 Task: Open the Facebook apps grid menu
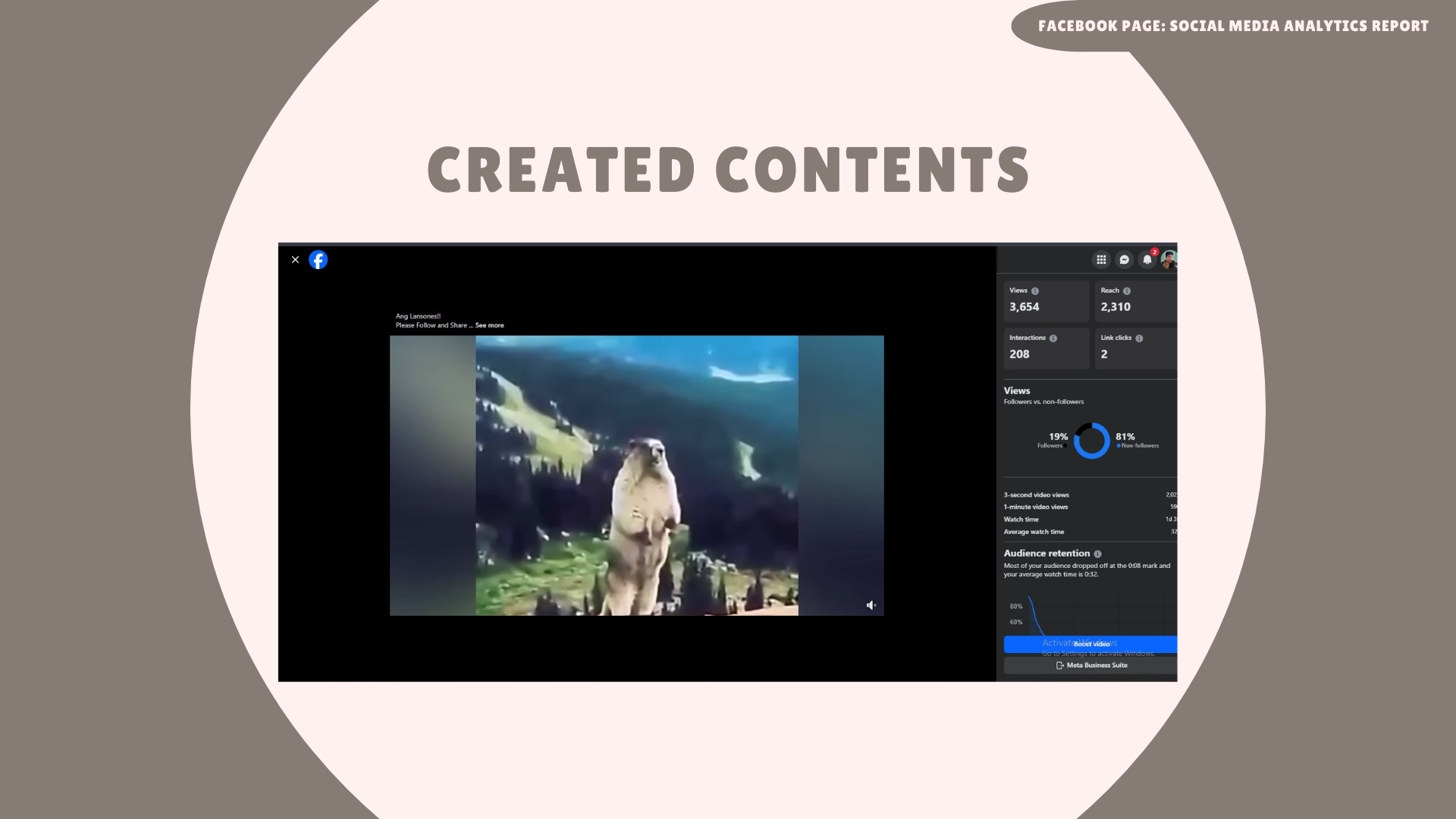(1101, 260)
